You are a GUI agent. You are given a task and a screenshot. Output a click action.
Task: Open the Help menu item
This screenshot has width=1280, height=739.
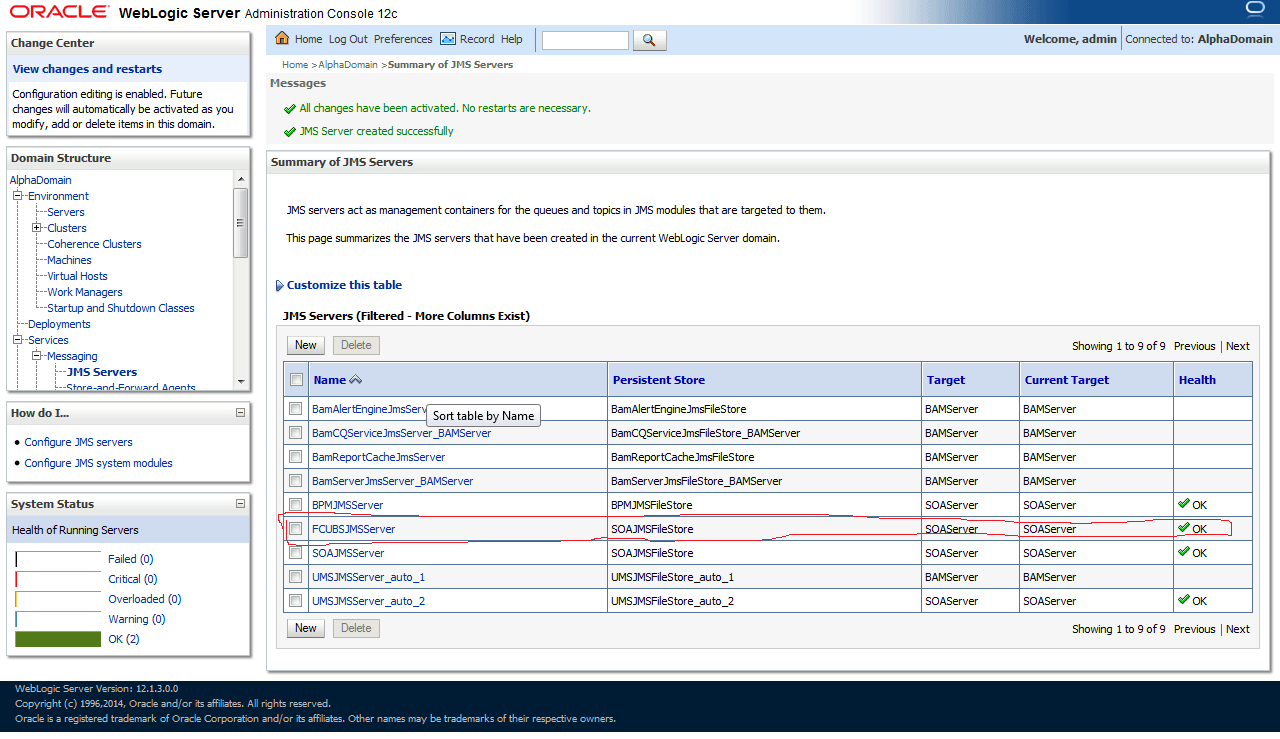512,39
